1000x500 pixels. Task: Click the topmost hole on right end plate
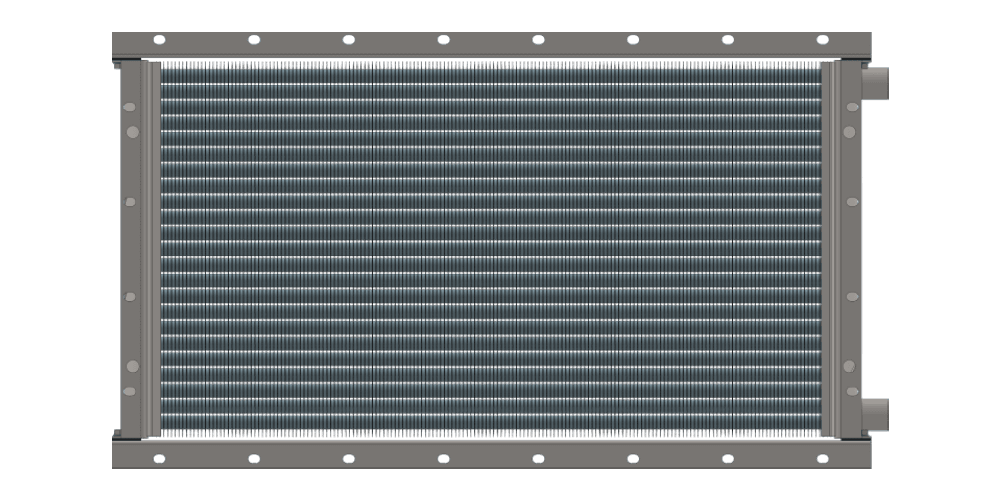tap(851, 109)
